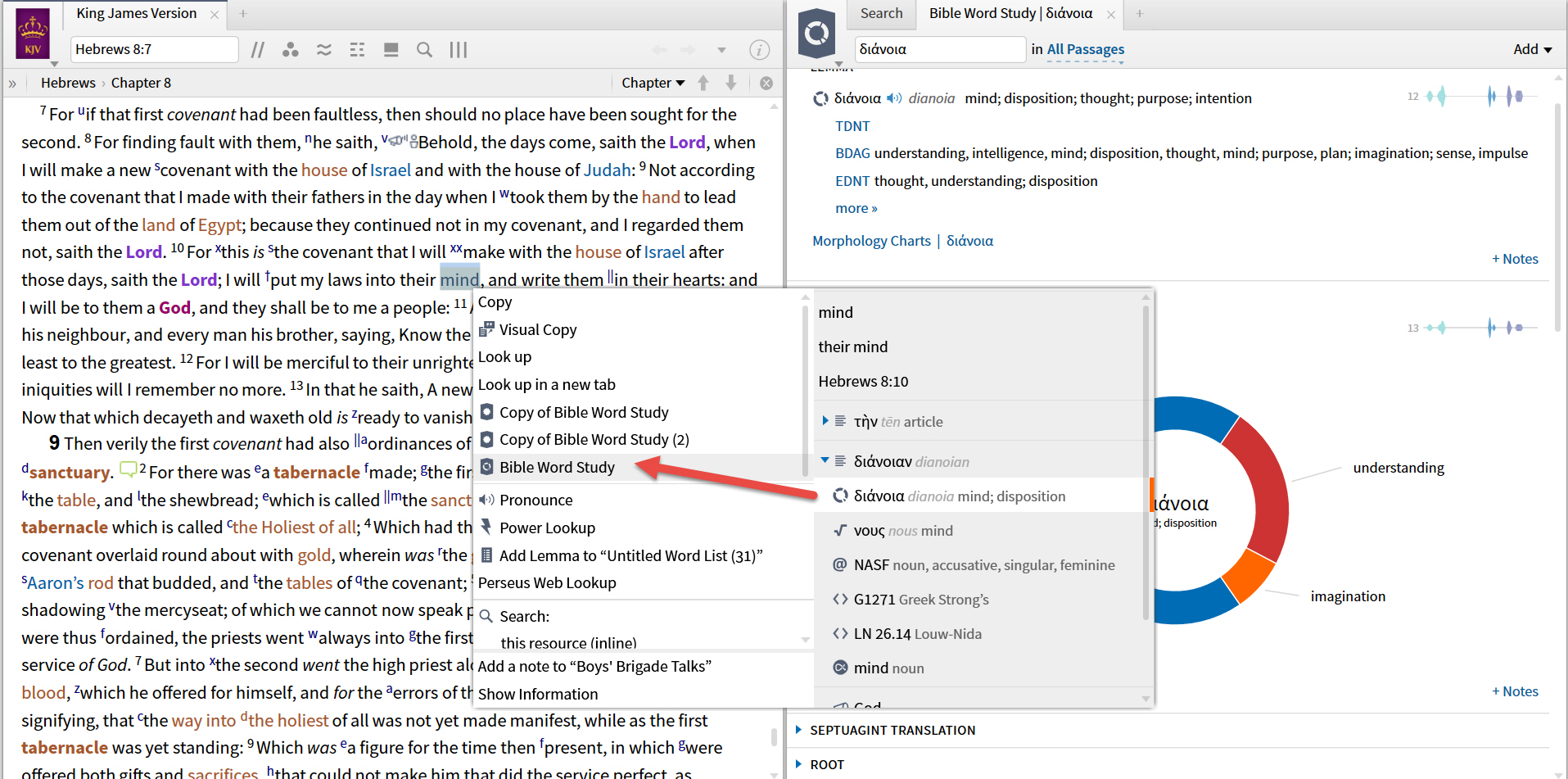Expand the Root section
Screen dimensions: 1568x779
[x=799, y=764]
